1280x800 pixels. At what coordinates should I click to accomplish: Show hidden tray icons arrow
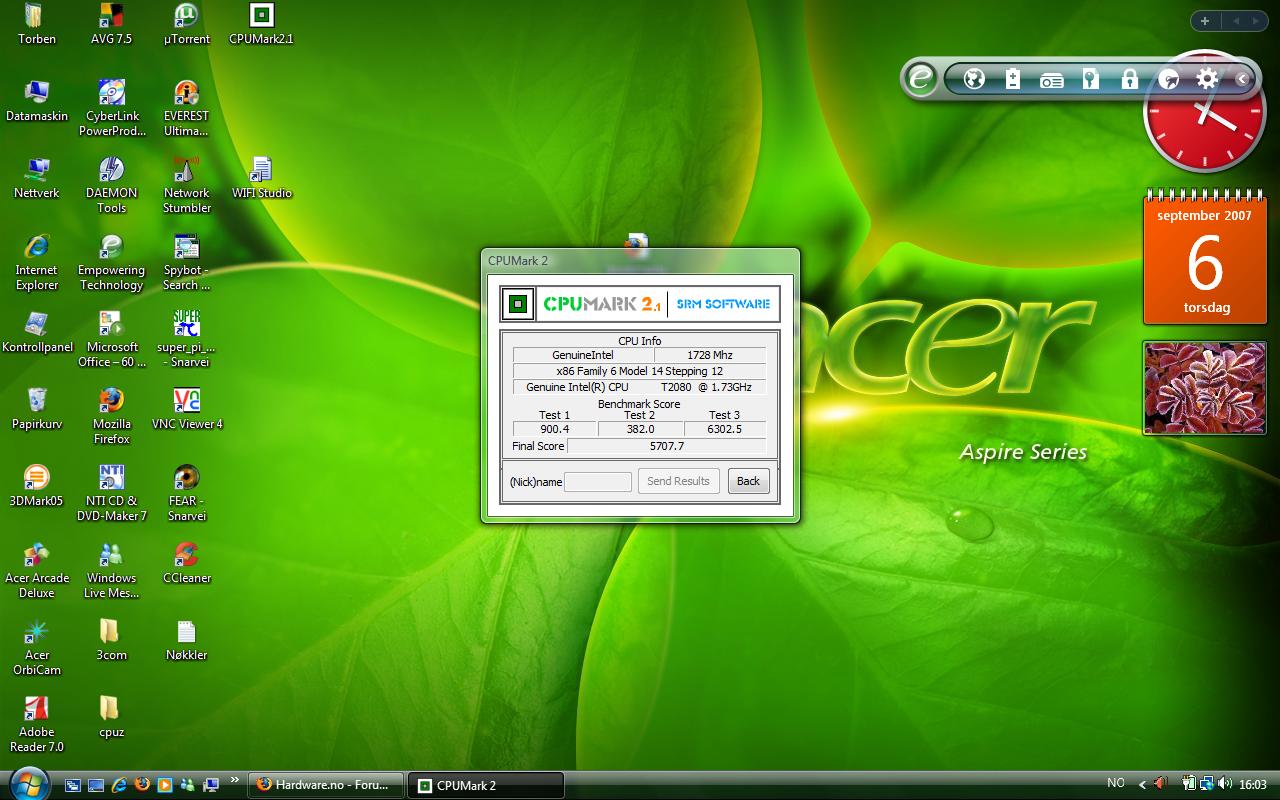[1144, 784]
